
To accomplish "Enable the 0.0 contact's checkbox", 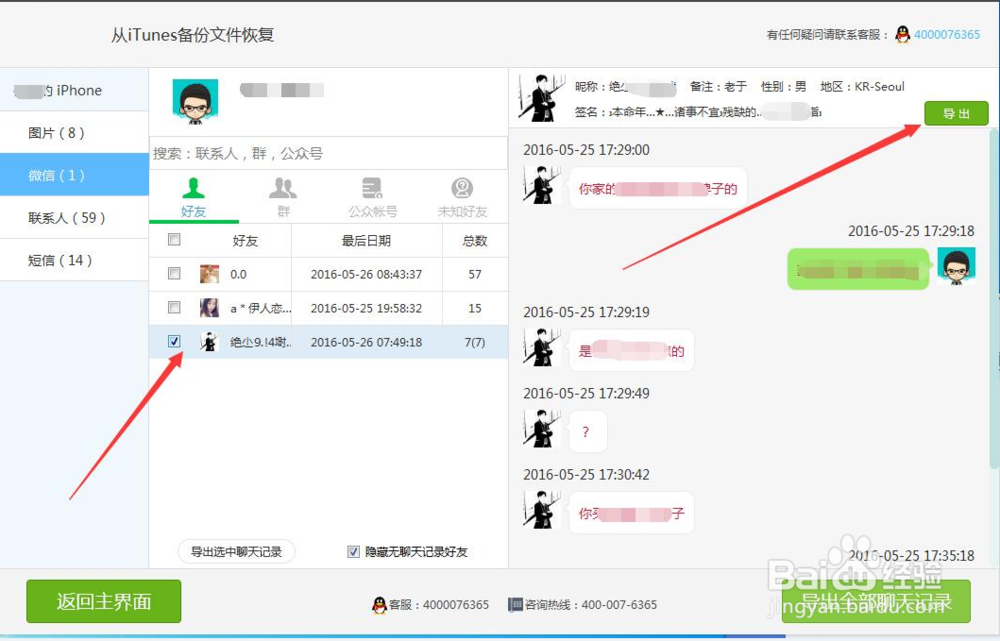I will (174, 273).
